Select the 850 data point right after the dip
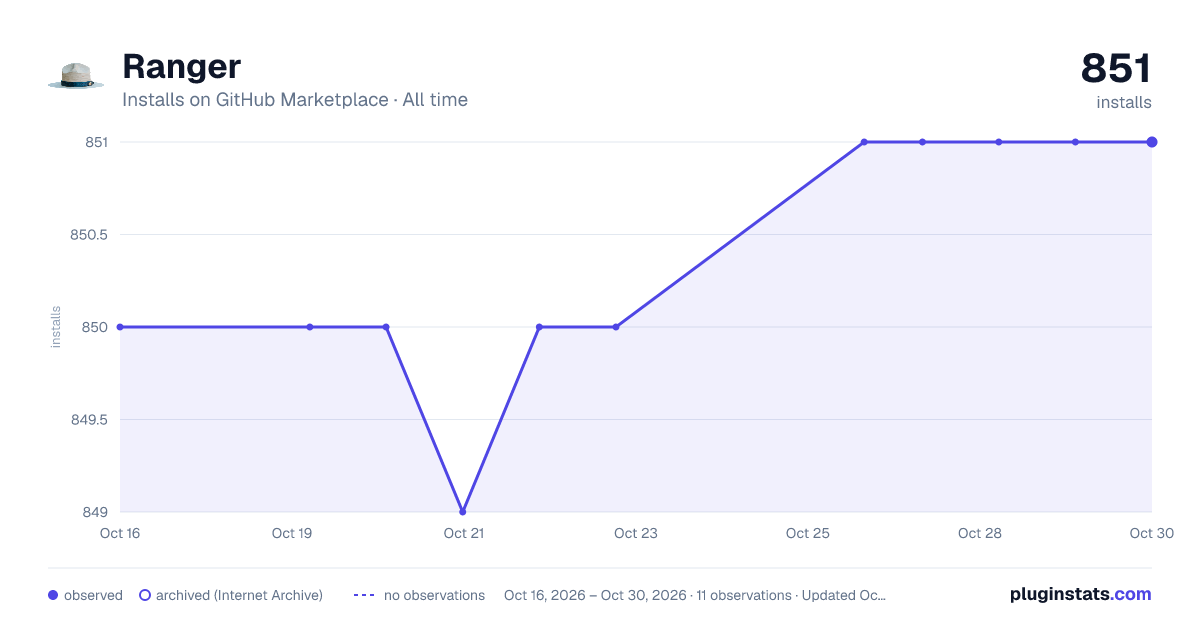Screen dimensions: 1200x630 [539, 327]
